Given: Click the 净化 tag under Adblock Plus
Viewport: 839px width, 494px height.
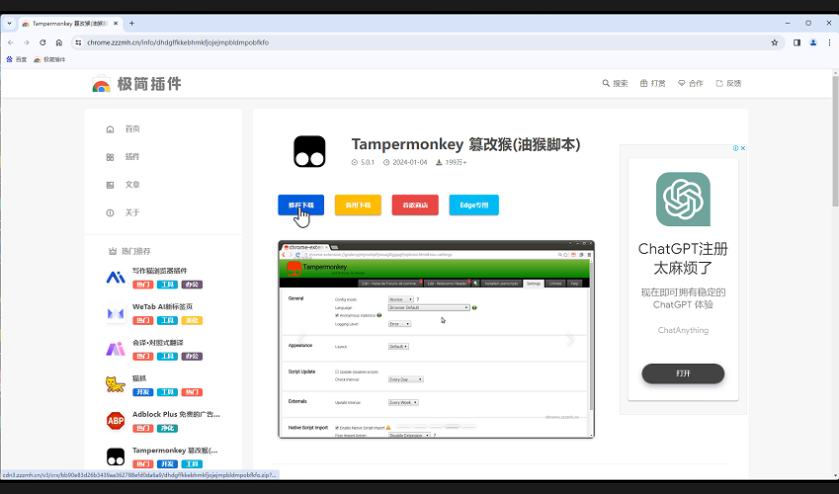Looking at the screenshot, I should (x=167, y=428).
